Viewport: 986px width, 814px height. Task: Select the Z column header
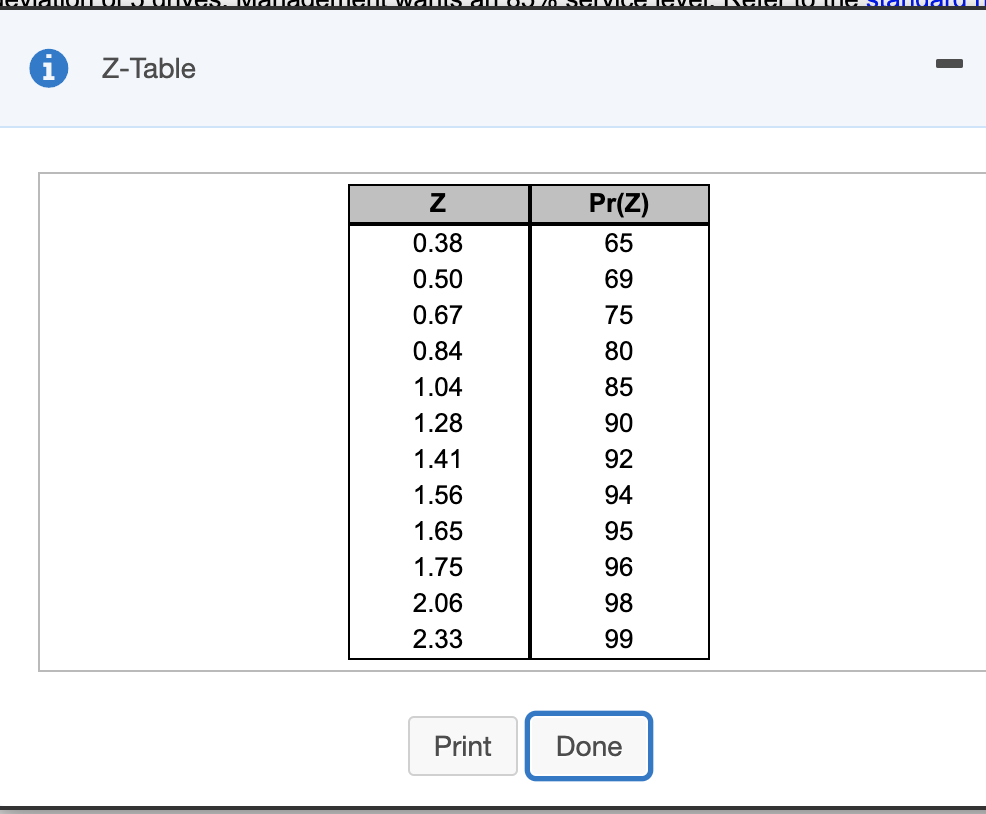[x=438, y=203]
